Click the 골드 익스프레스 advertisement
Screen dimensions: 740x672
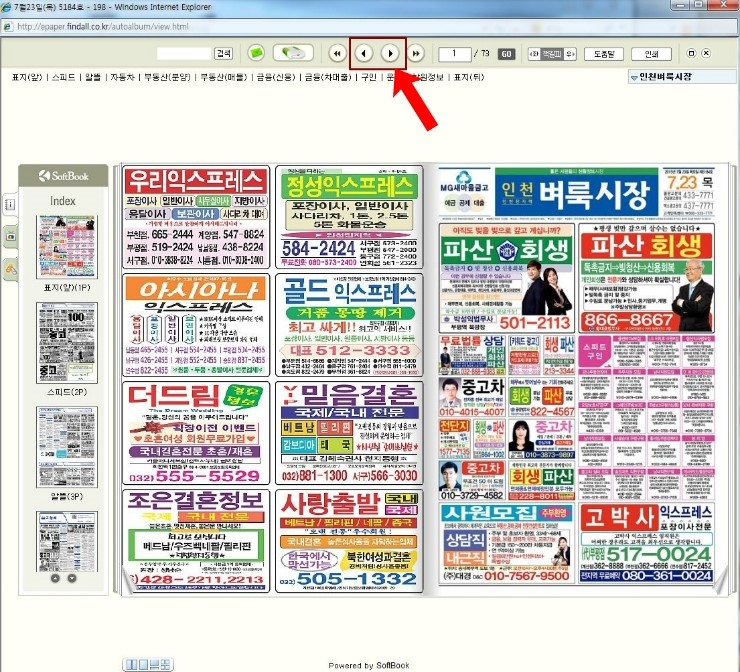click(x=349, y=325)
